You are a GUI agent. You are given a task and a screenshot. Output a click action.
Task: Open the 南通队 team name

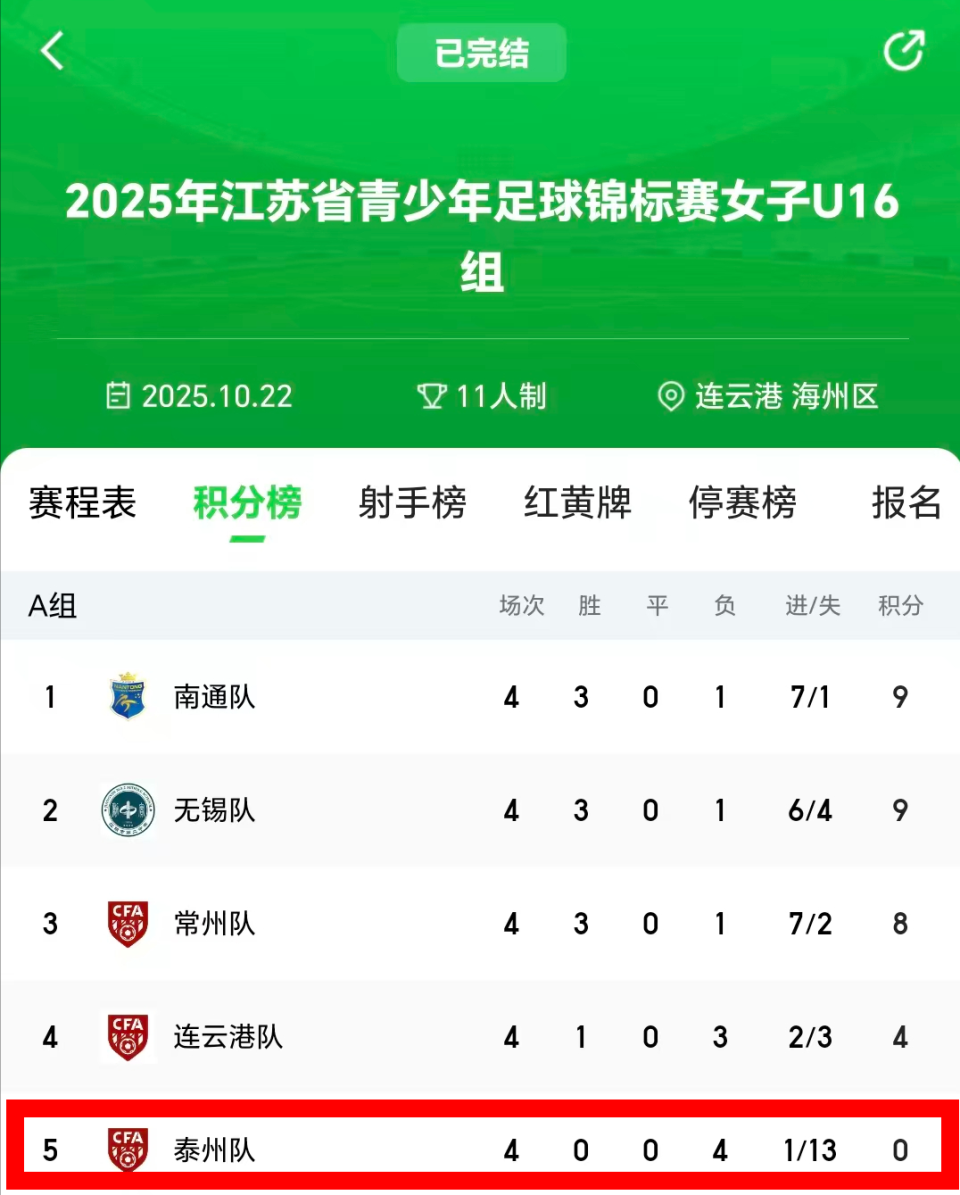(x=214, y=697)
